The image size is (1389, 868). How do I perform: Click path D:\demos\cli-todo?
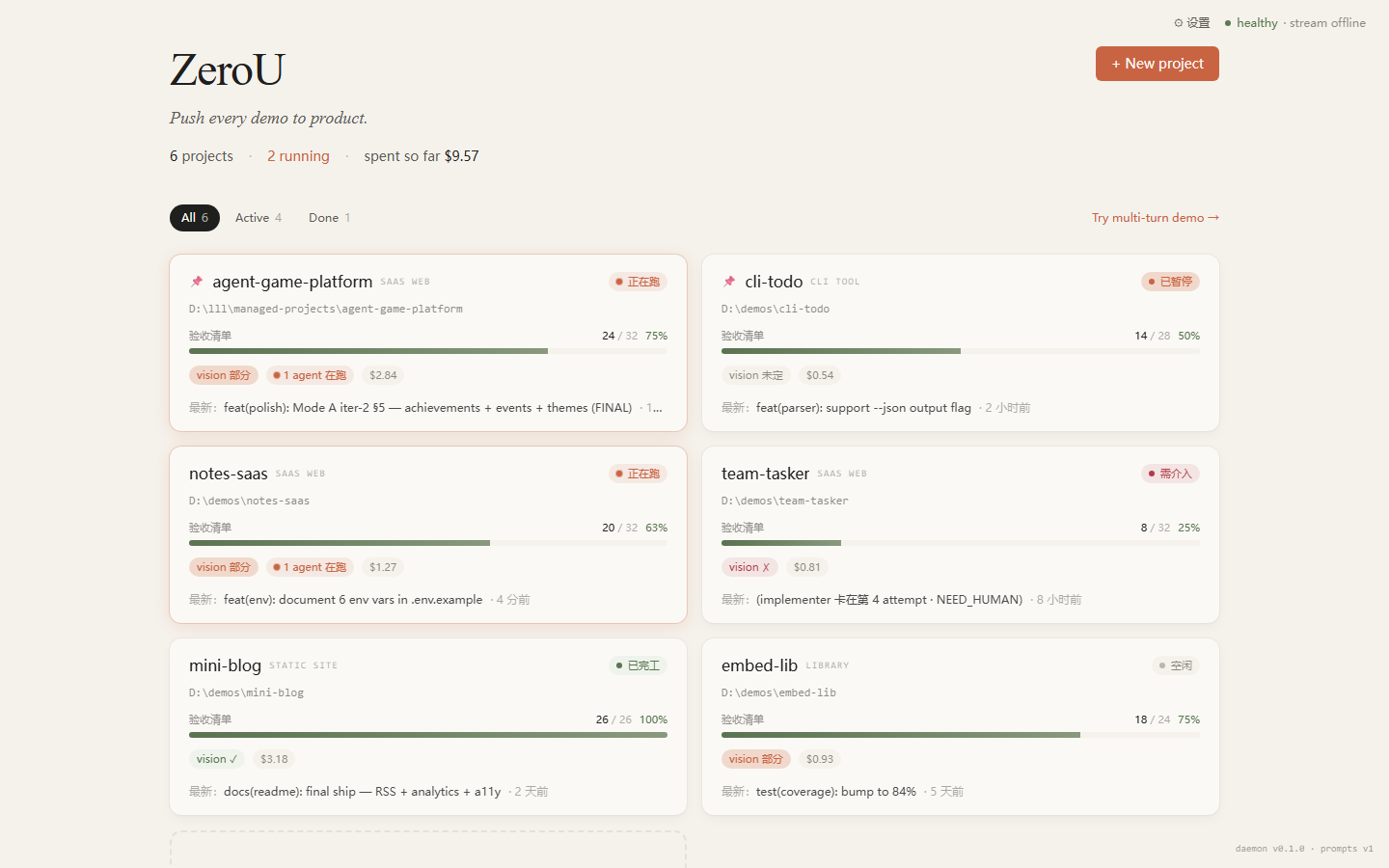(776, 309)
